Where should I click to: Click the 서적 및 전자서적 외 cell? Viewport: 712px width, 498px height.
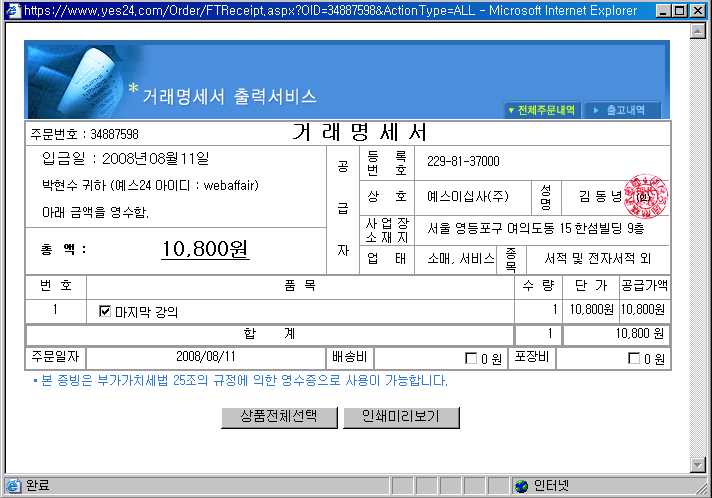pyautogui.click(x=598, y=259)
